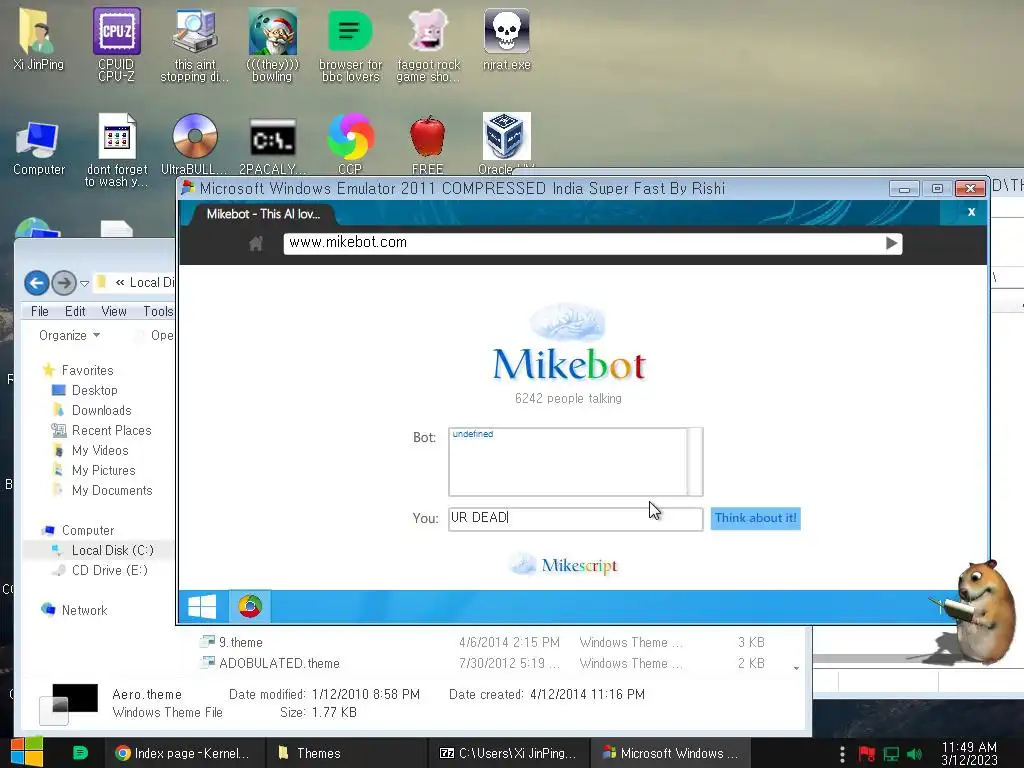This screenshot has height=768, width=1024.
Task: Show hidden tray icons via dots
Action: [842, 754]
